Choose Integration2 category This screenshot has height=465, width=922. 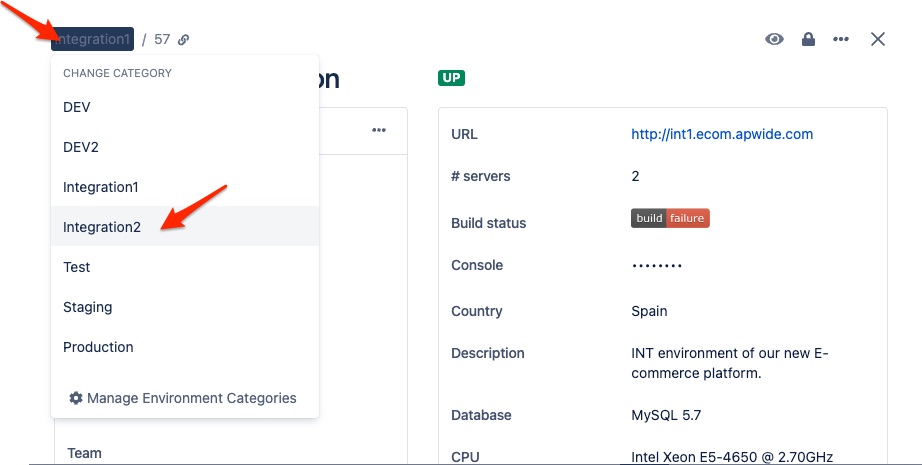(102, 227)
